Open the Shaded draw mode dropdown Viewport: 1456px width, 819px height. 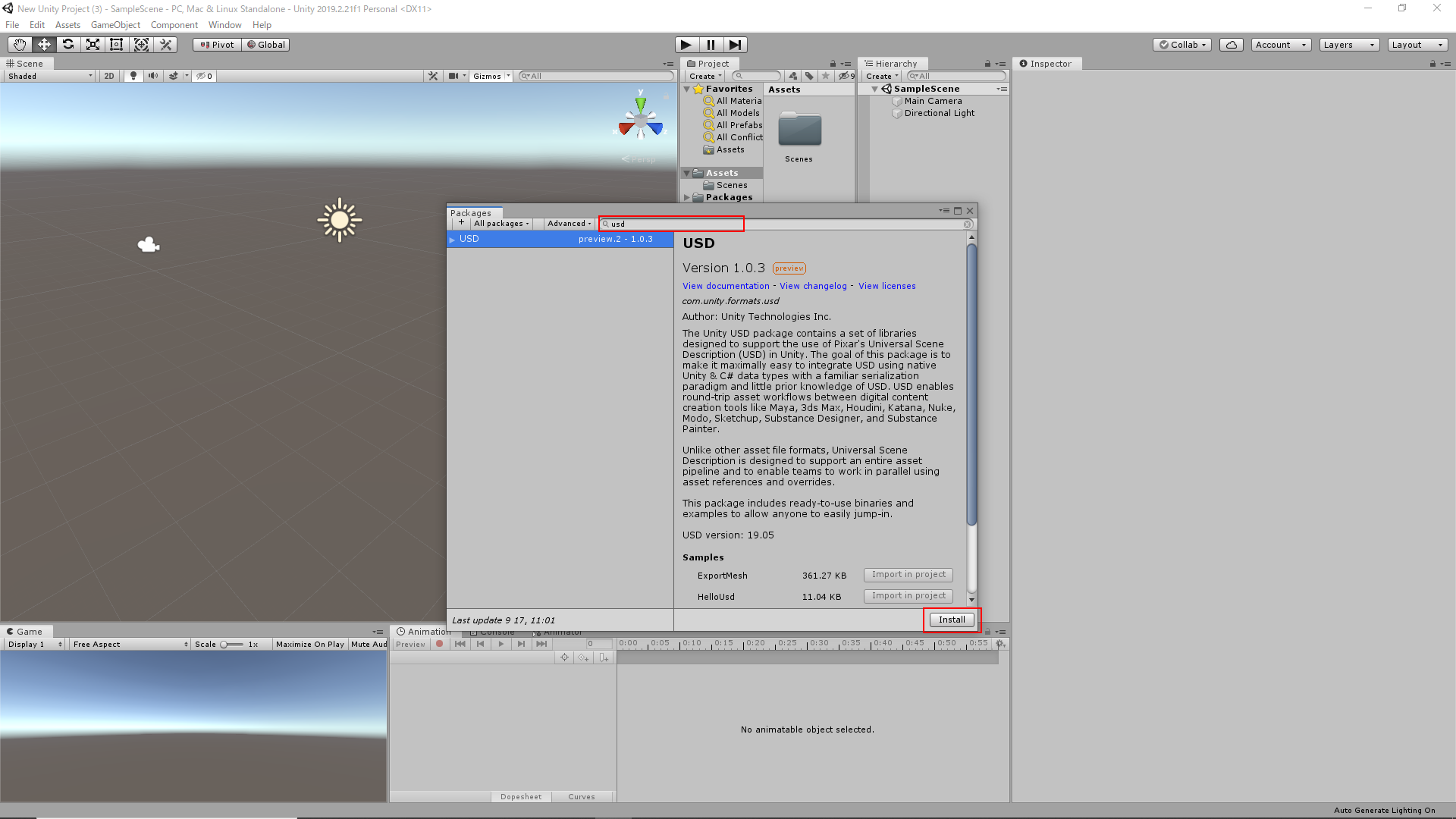point(50,76)
